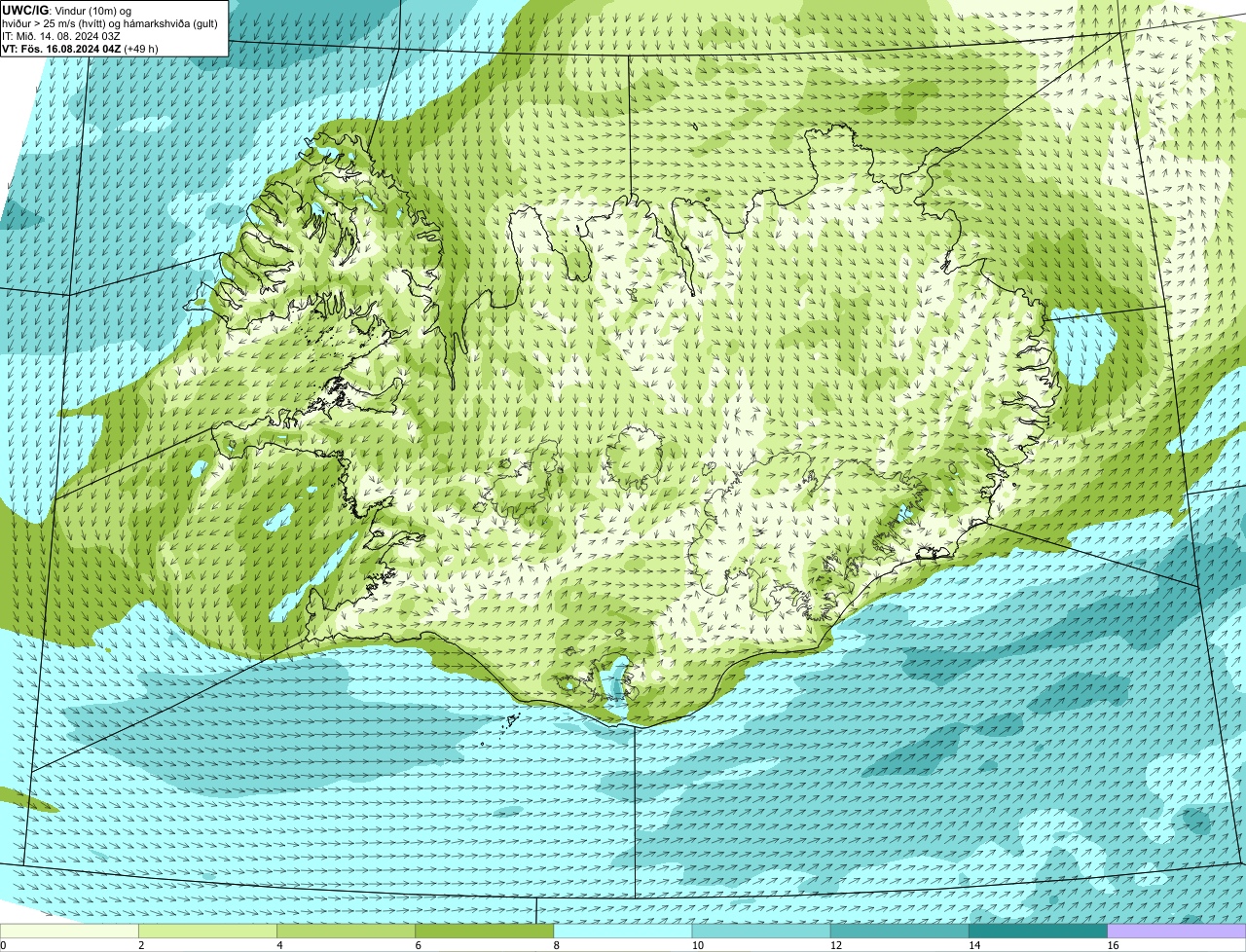Select the 4–6 m/s green legend swatch
1246x952 pixels.
click(x=346, y=932)
